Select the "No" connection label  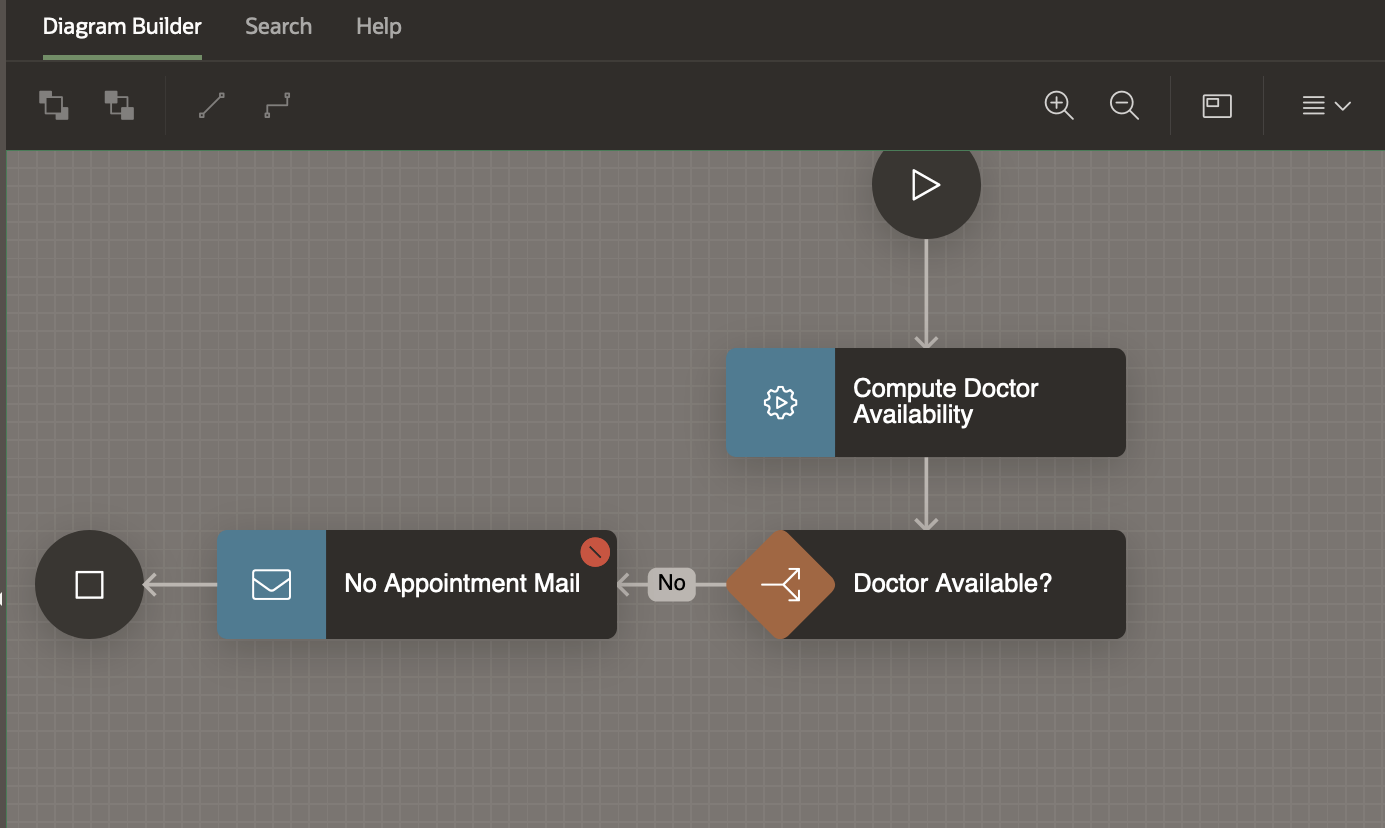pyautogui.click(x=671, y=584)
